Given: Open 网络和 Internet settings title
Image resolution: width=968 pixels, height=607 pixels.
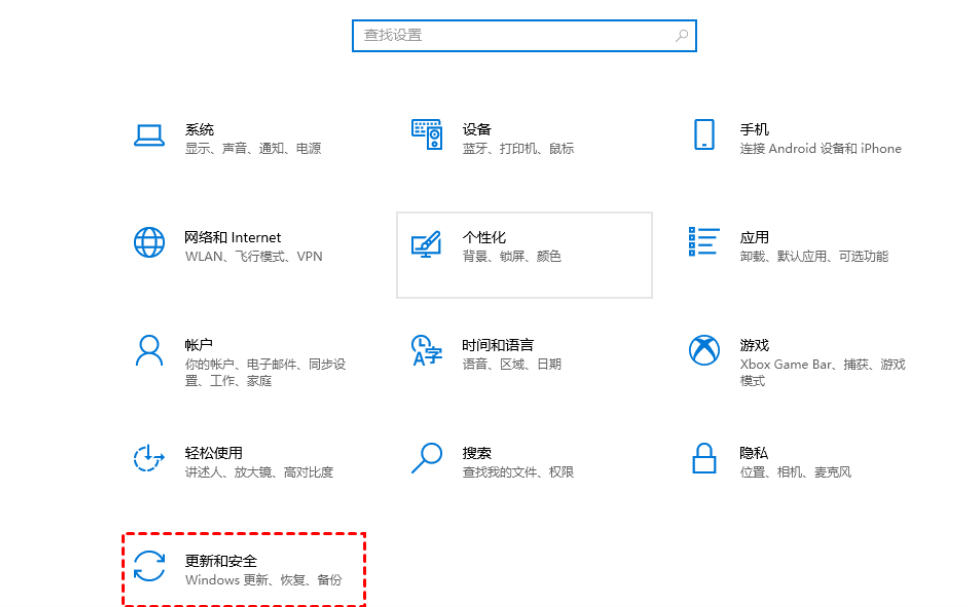Looking at the screenshot, I should [233, 237].
